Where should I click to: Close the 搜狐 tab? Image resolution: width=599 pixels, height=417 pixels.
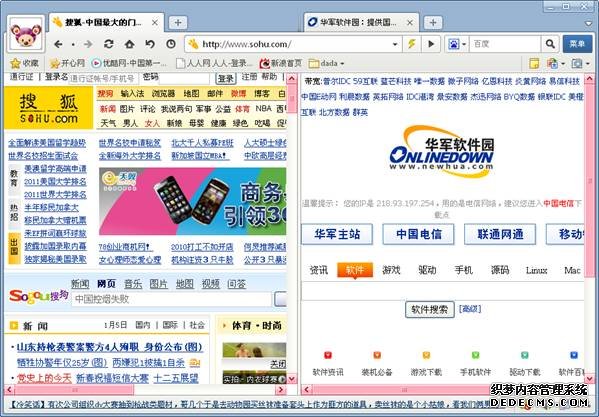155,23
